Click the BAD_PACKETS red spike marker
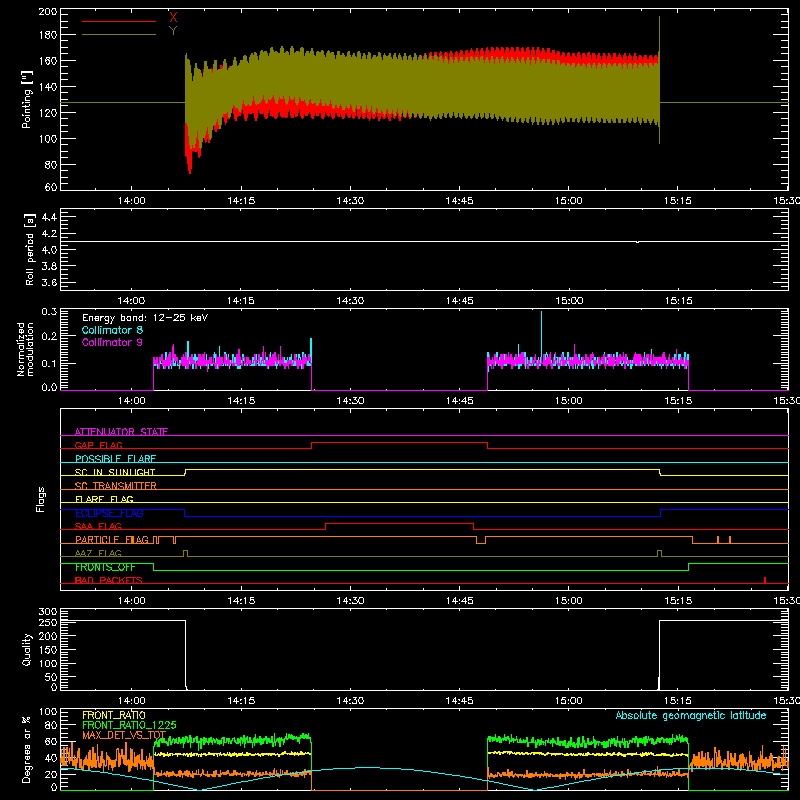This screenshot has width=800, height=800. click(765, 580)
